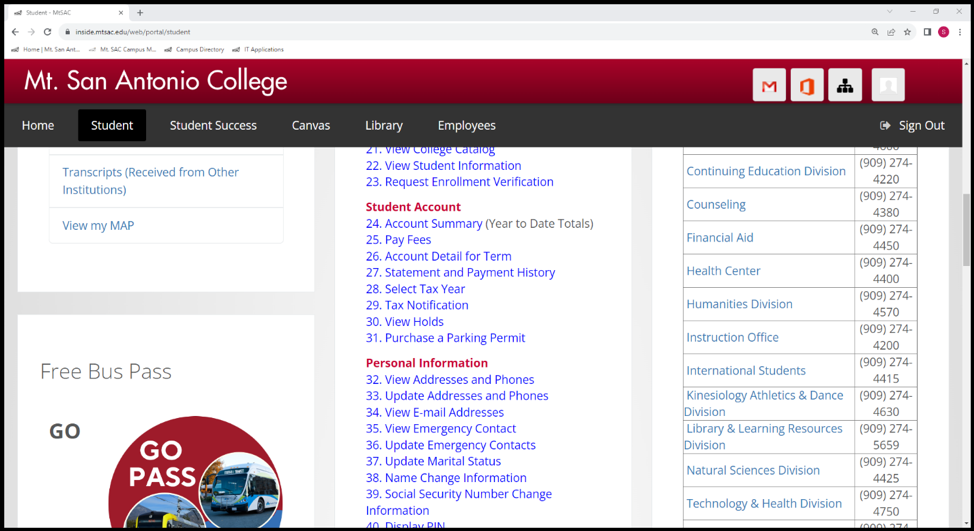Open Instruction Office link
The height and width of the screenshot is (531, 974).
(732, 337)
